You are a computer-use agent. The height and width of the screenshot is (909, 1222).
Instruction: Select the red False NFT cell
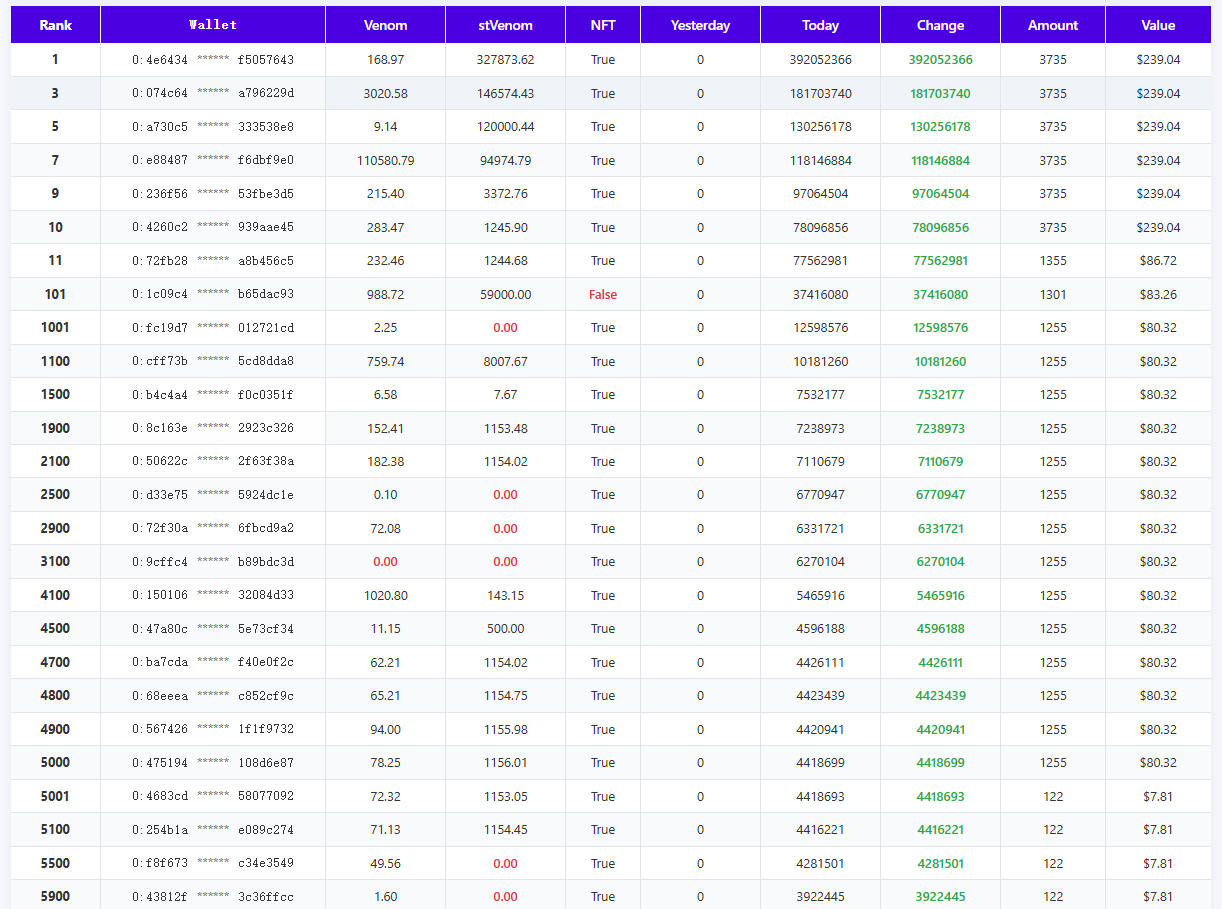[603, 295]
